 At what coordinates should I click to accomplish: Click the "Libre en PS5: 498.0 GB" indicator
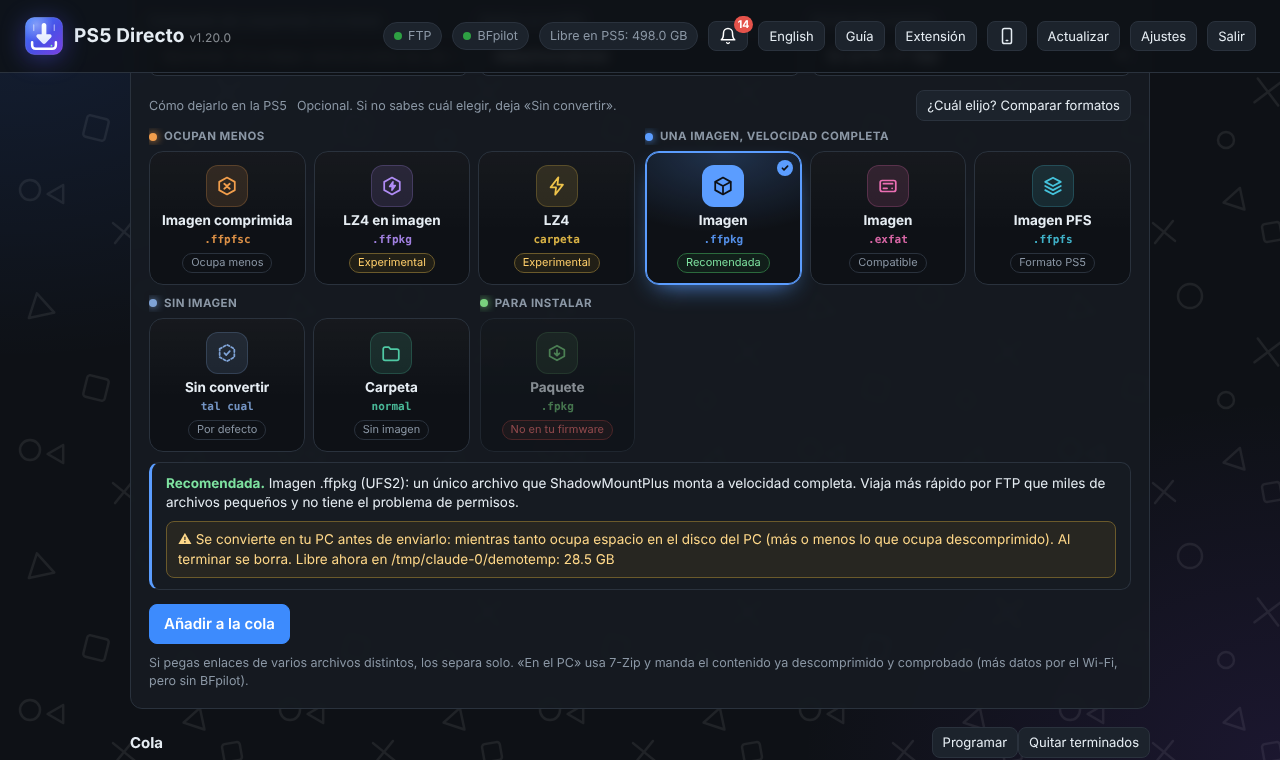(618, 36)
